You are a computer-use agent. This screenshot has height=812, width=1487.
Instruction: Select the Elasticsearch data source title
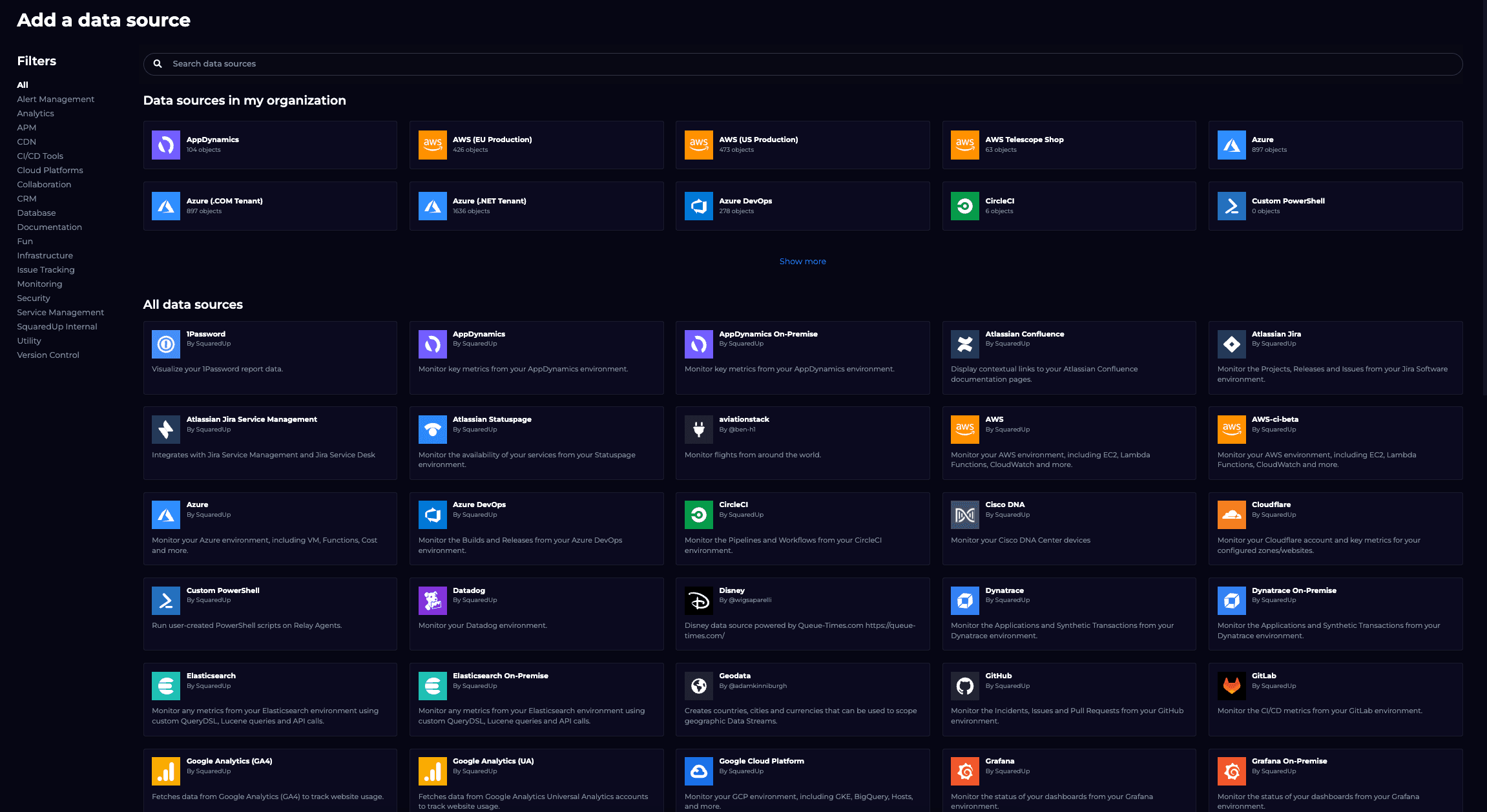[x=211, y=676]
